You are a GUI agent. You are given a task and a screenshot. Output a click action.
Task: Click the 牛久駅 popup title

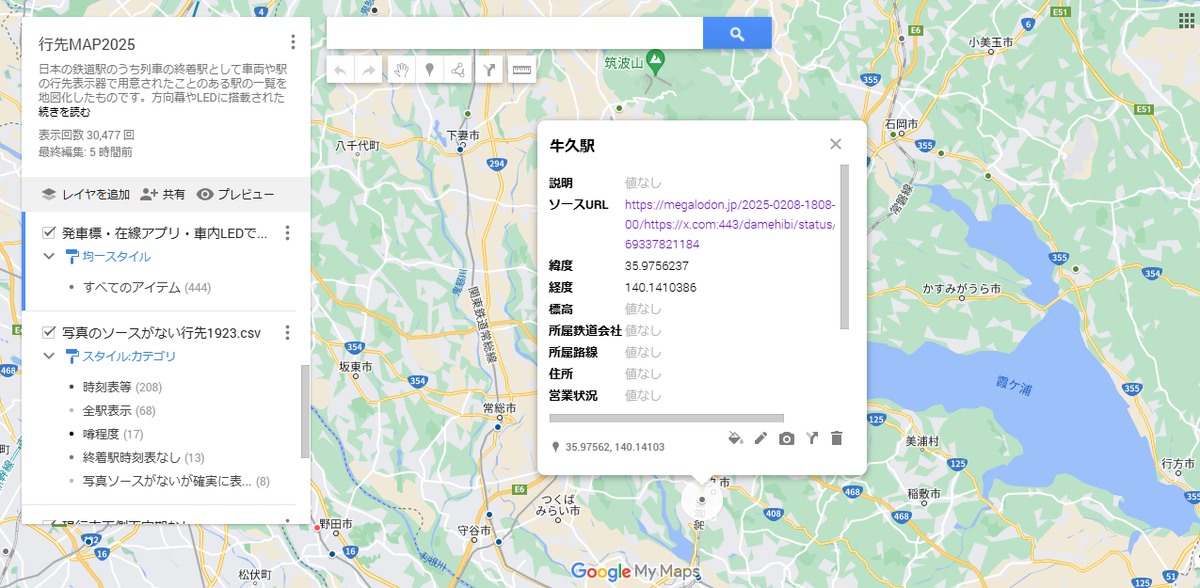coord(572,146)
